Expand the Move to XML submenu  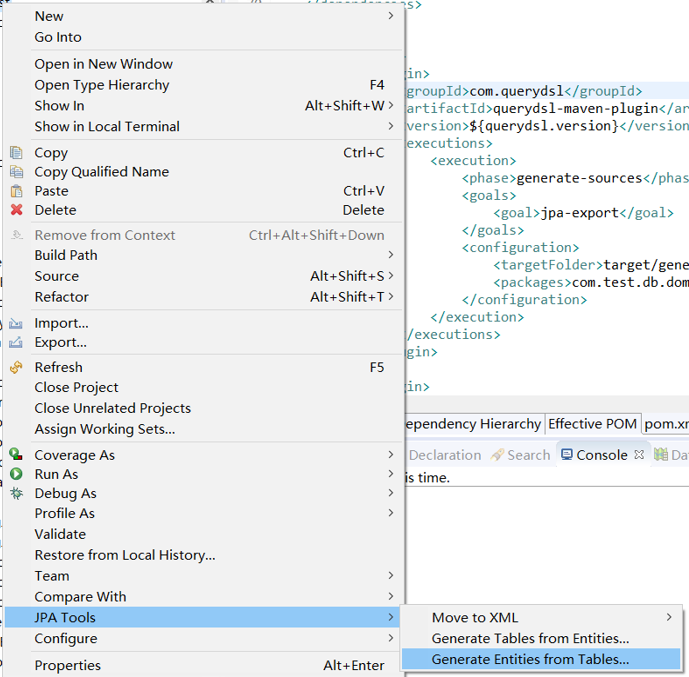coord(669,617)
